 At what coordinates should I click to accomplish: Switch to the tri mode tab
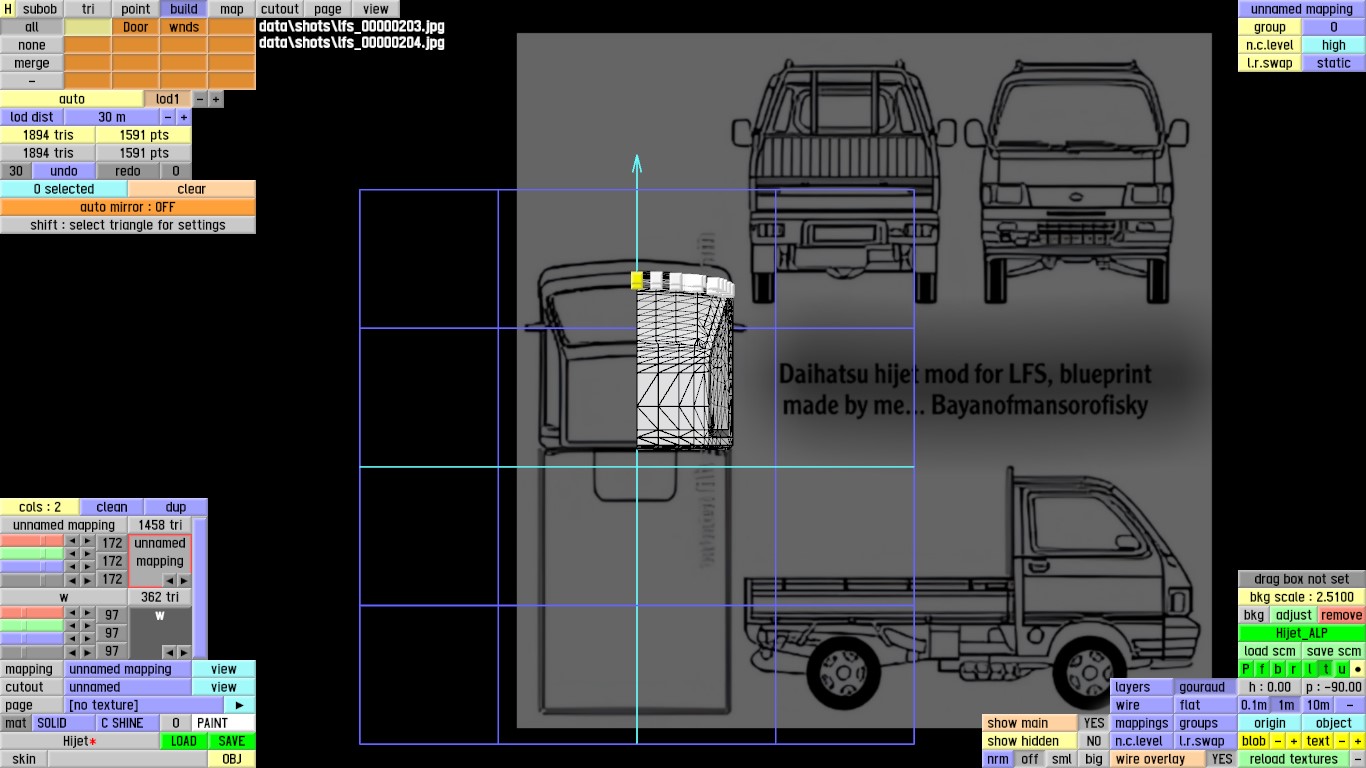88,9
